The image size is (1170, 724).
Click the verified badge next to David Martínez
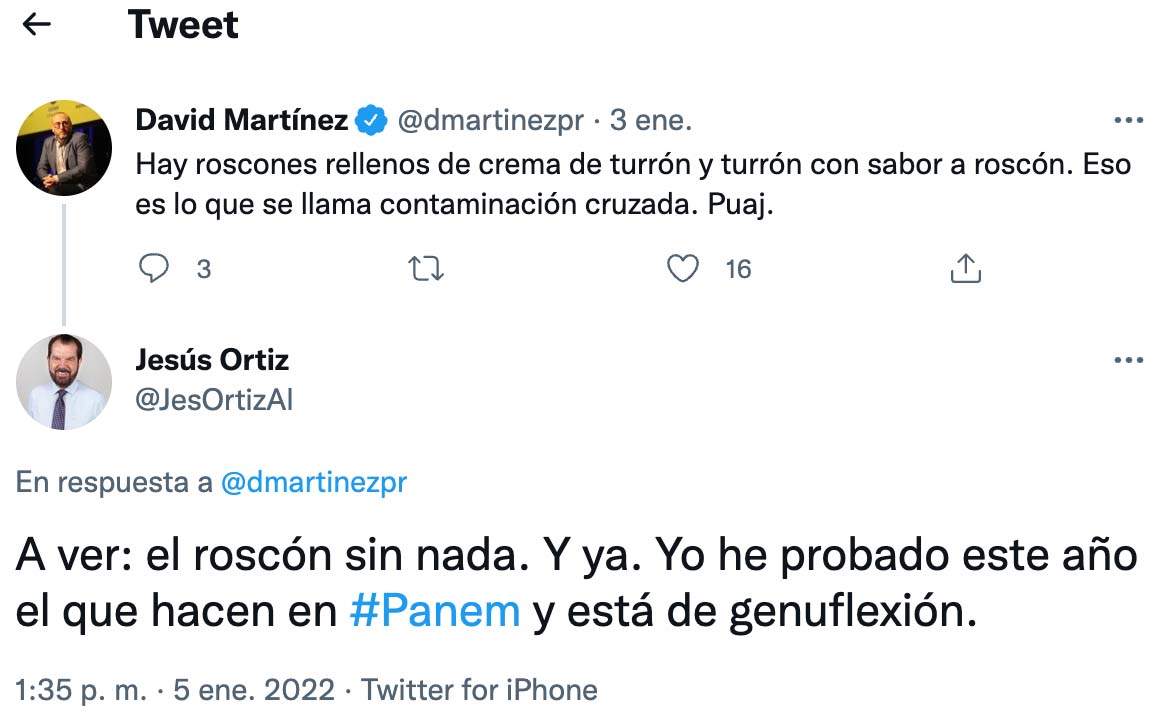[x=368, y=118]
